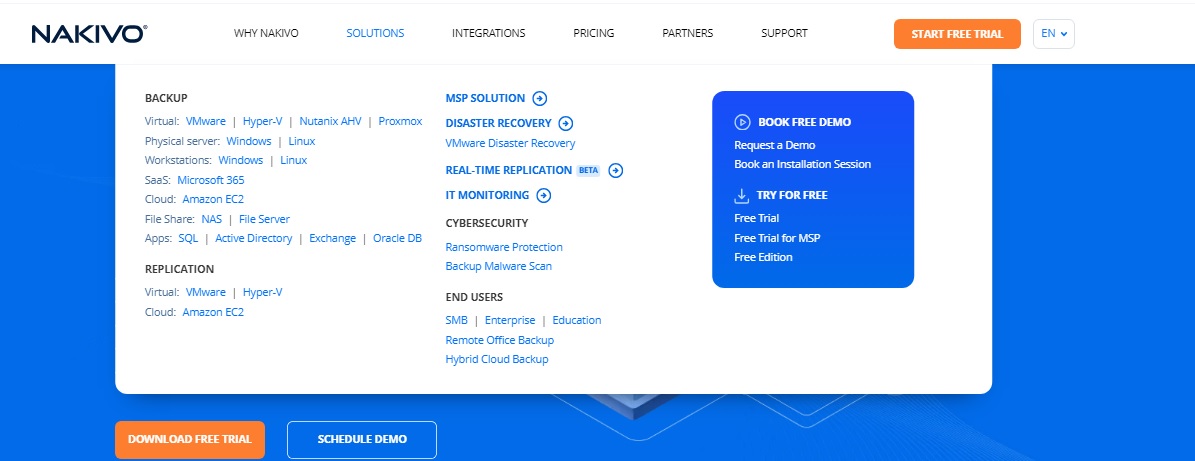Click the arrow icon beside IT Monitoring
The height and width of the screenshot is (461, 1195).
pos(543,196)
